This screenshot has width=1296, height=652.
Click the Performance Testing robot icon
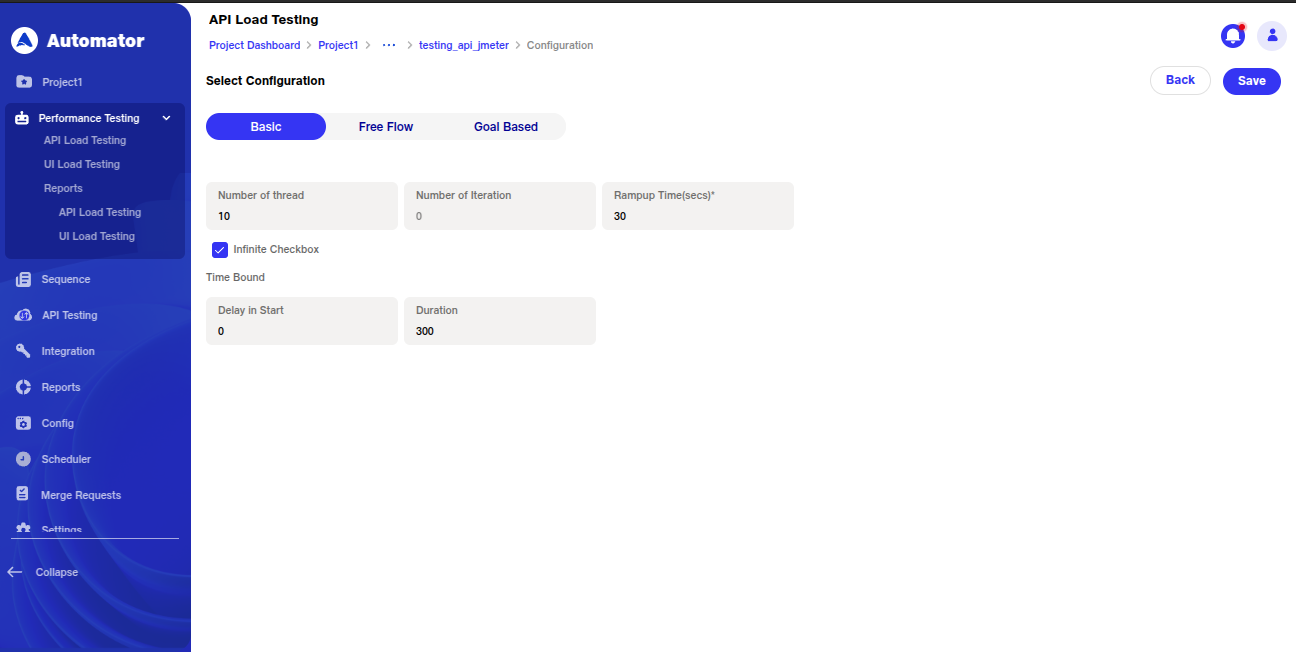pos(22,118)
